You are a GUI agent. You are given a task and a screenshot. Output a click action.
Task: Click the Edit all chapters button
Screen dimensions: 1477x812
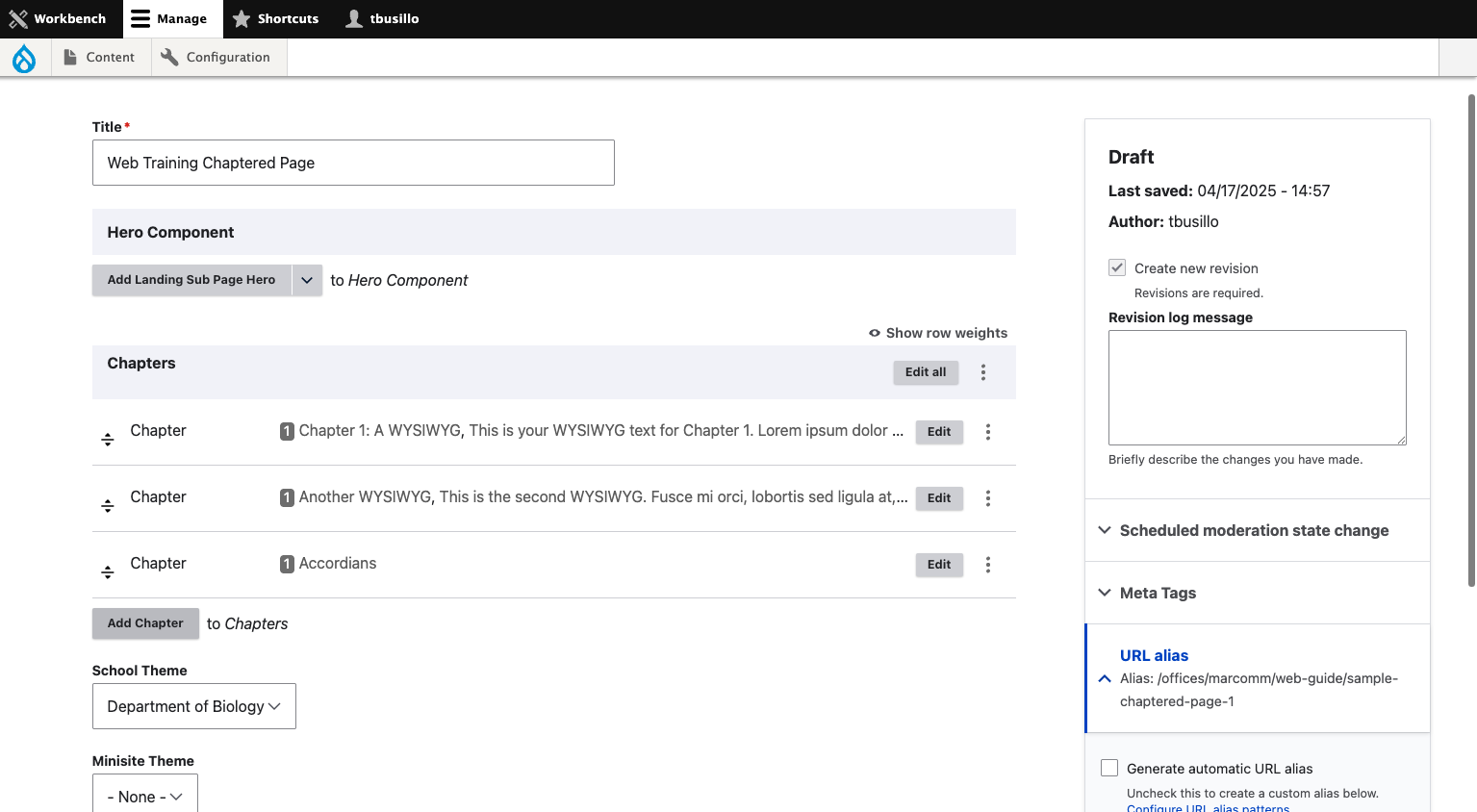click(x=926, y=372)
